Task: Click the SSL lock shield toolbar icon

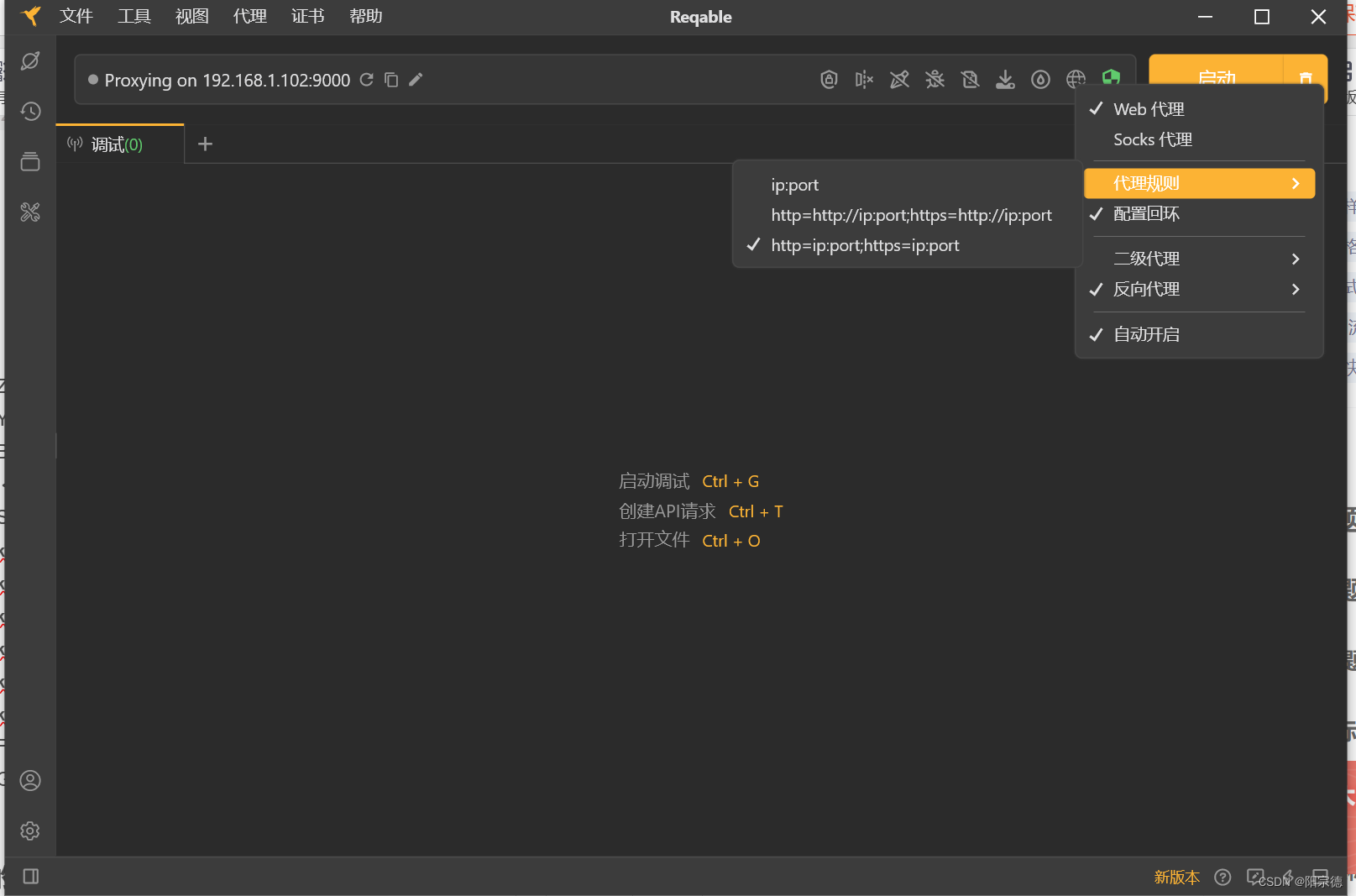Action: pos(829,80)
